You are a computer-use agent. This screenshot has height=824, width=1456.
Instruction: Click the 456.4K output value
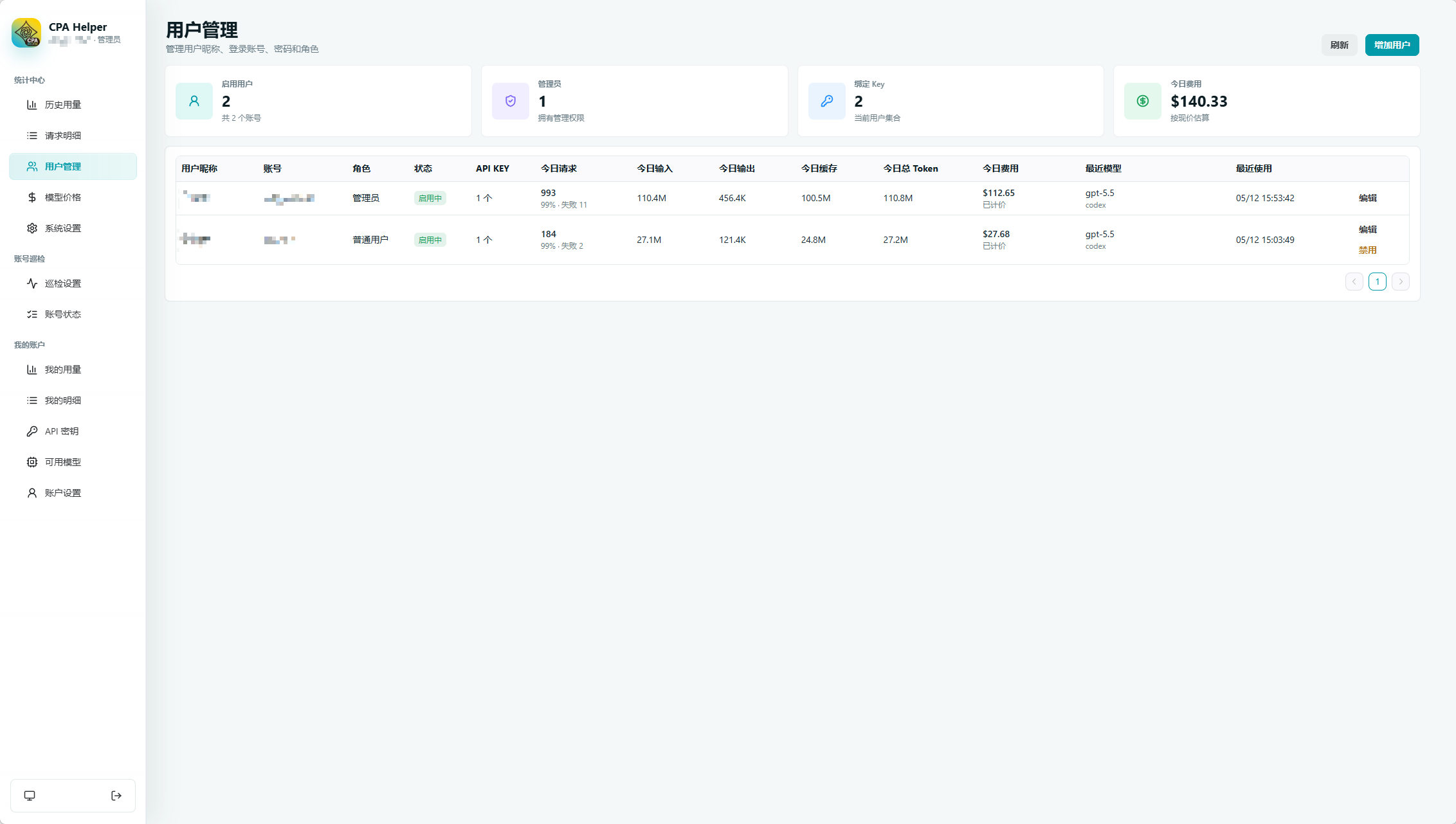tap(733, 198)
